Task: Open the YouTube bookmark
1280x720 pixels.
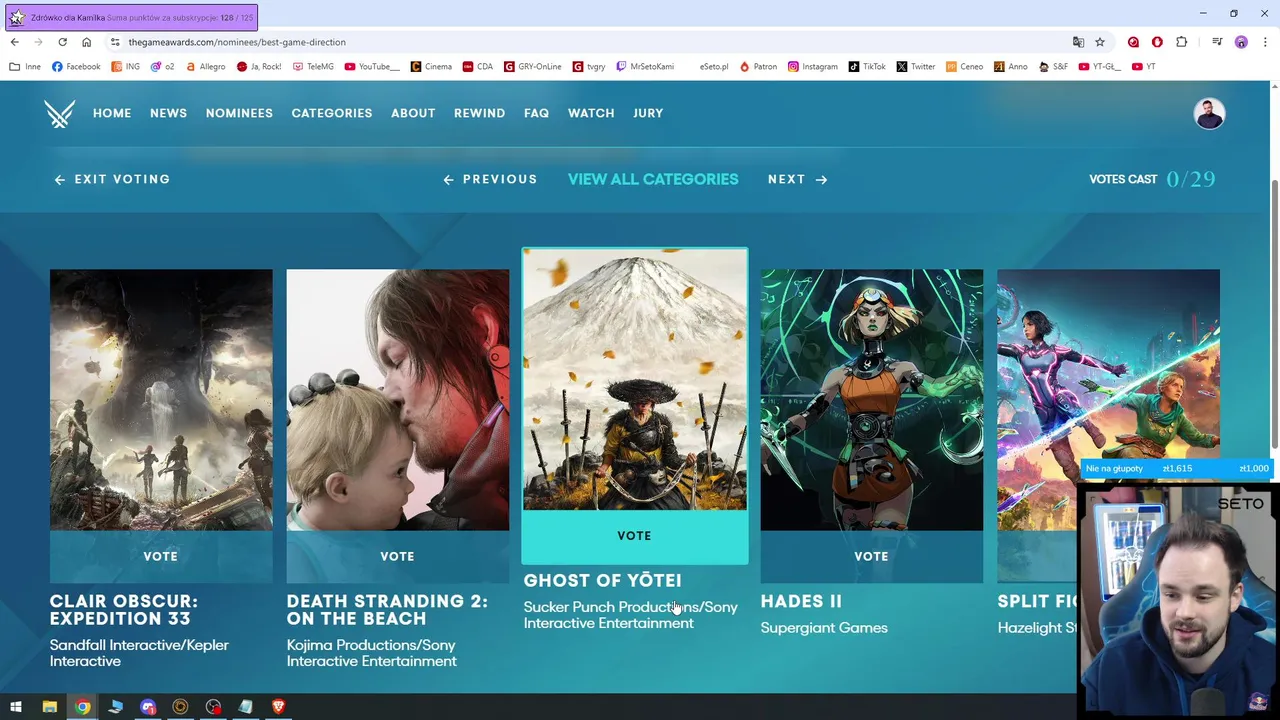Action: 372,67
